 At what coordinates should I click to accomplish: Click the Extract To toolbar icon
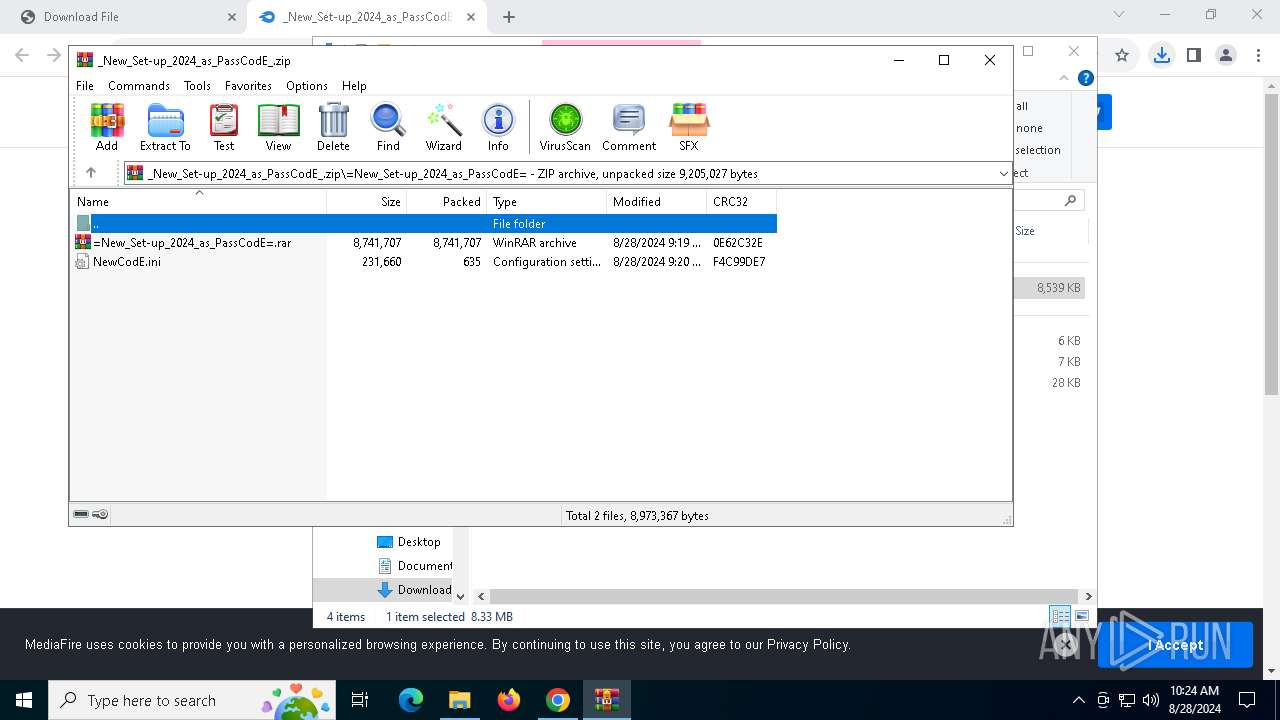(165, 127)
